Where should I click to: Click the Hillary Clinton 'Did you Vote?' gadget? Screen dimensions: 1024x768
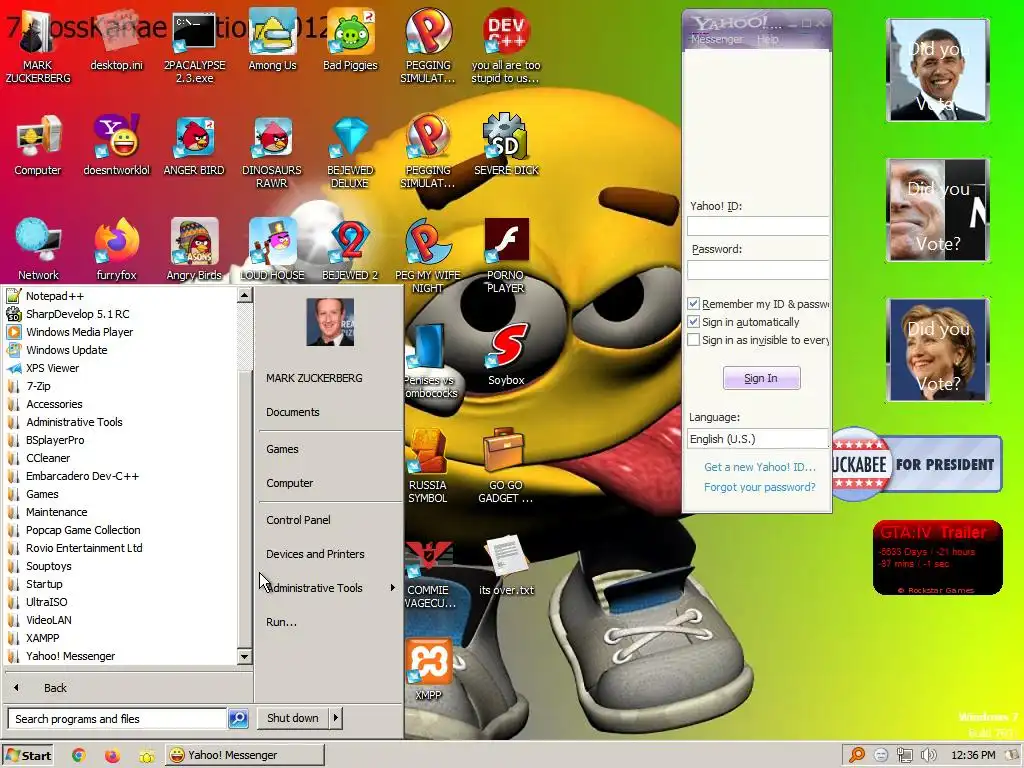pyautogui.click(x=938, y=350)
